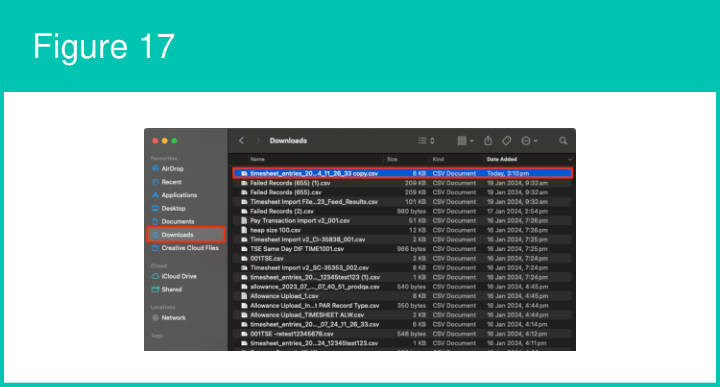This screenshot has height=387, width=720.
Task: Select Allowance Upload_TIMESHEET ALW.csv
Action: [x=403, y=315]
